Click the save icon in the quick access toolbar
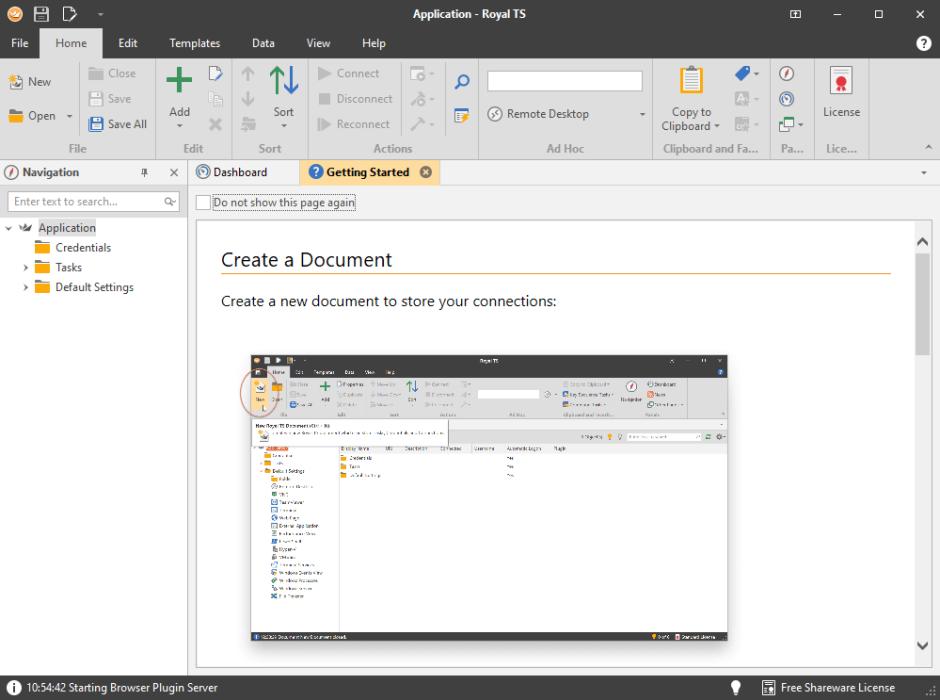The height and width of the screenshot is (700, 940). pyautogui.click(x=41, y=14)
